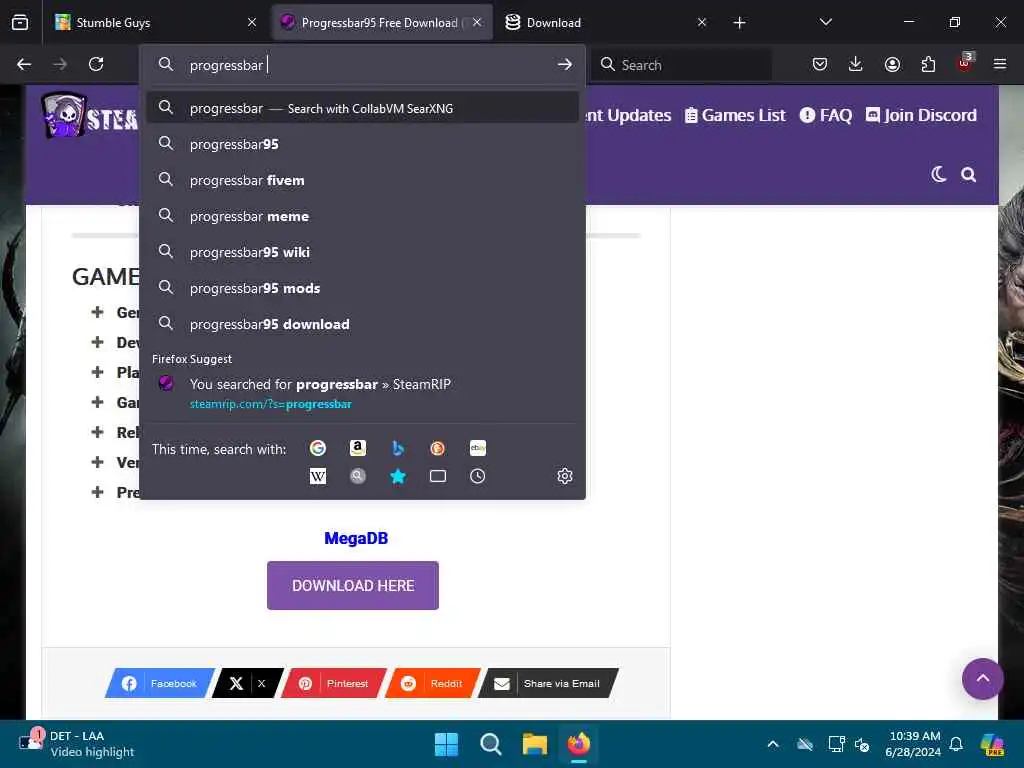Toggle dark mode moon icon
Viewport: 1024px width, 768px height.
point(938,174)
